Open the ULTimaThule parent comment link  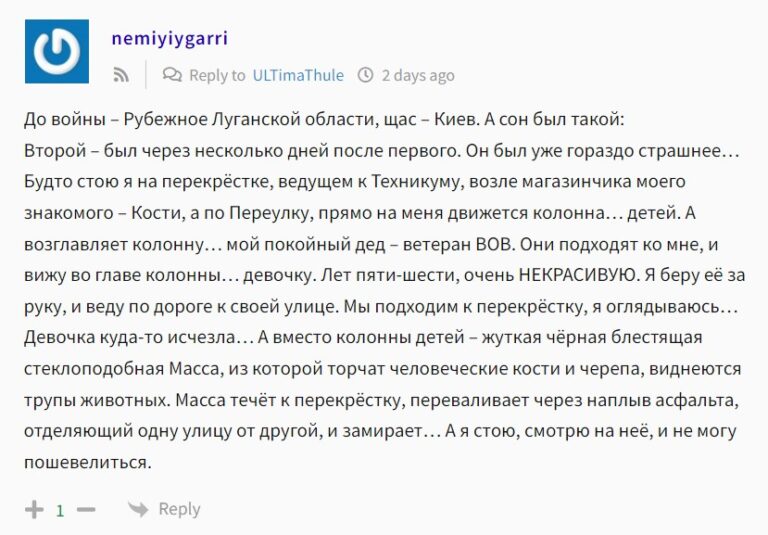click(x=298, y=75)
